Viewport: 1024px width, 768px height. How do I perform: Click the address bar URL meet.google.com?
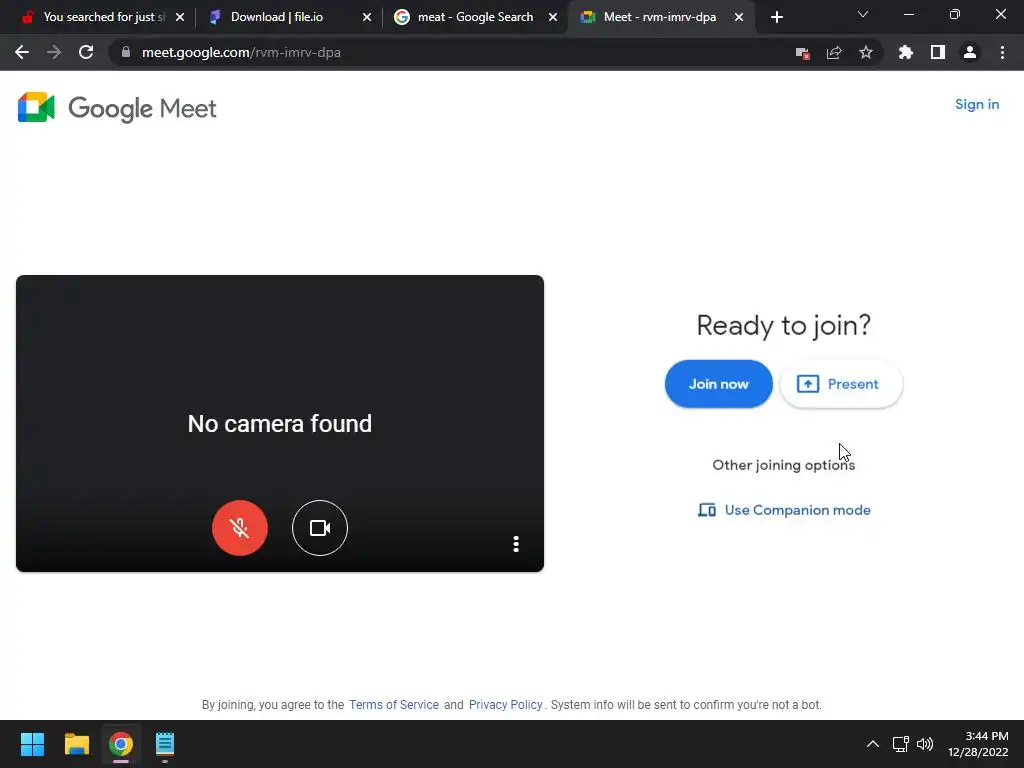pos(241,52)
